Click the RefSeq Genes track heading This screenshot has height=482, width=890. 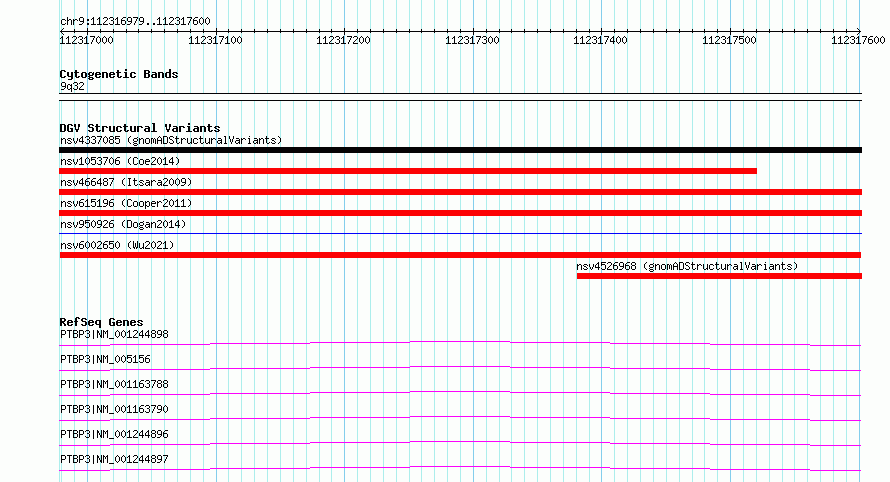point(101,322)
